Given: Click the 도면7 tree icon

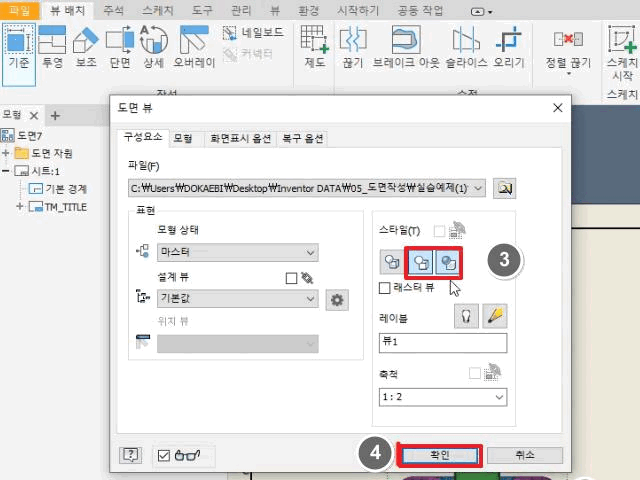Looking at the screenshot, I should point(7,135).
